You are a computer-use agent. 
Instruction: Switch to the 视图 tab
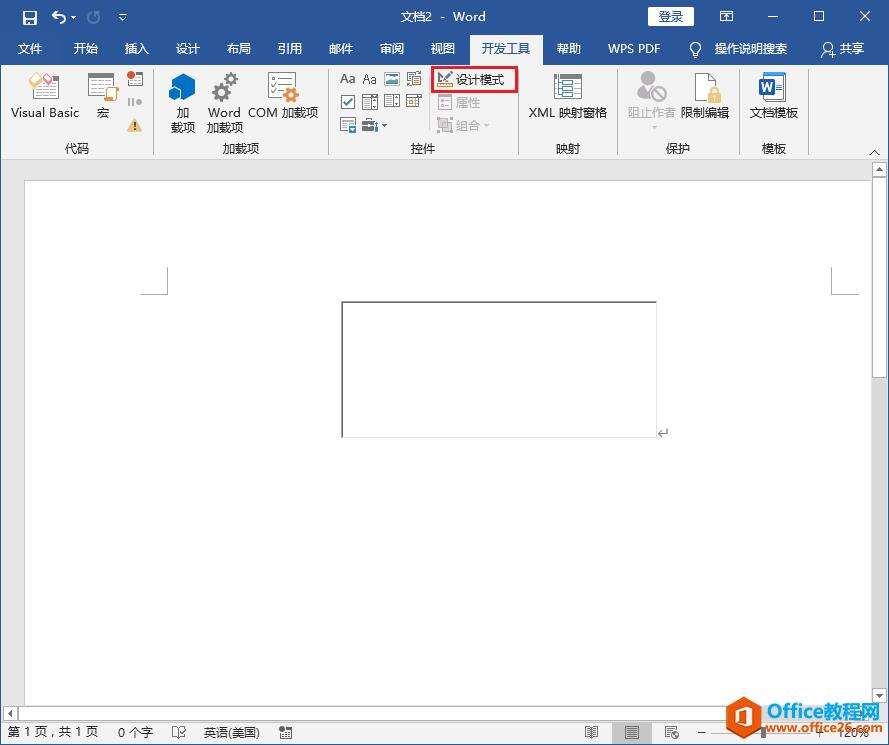[442, 49]
